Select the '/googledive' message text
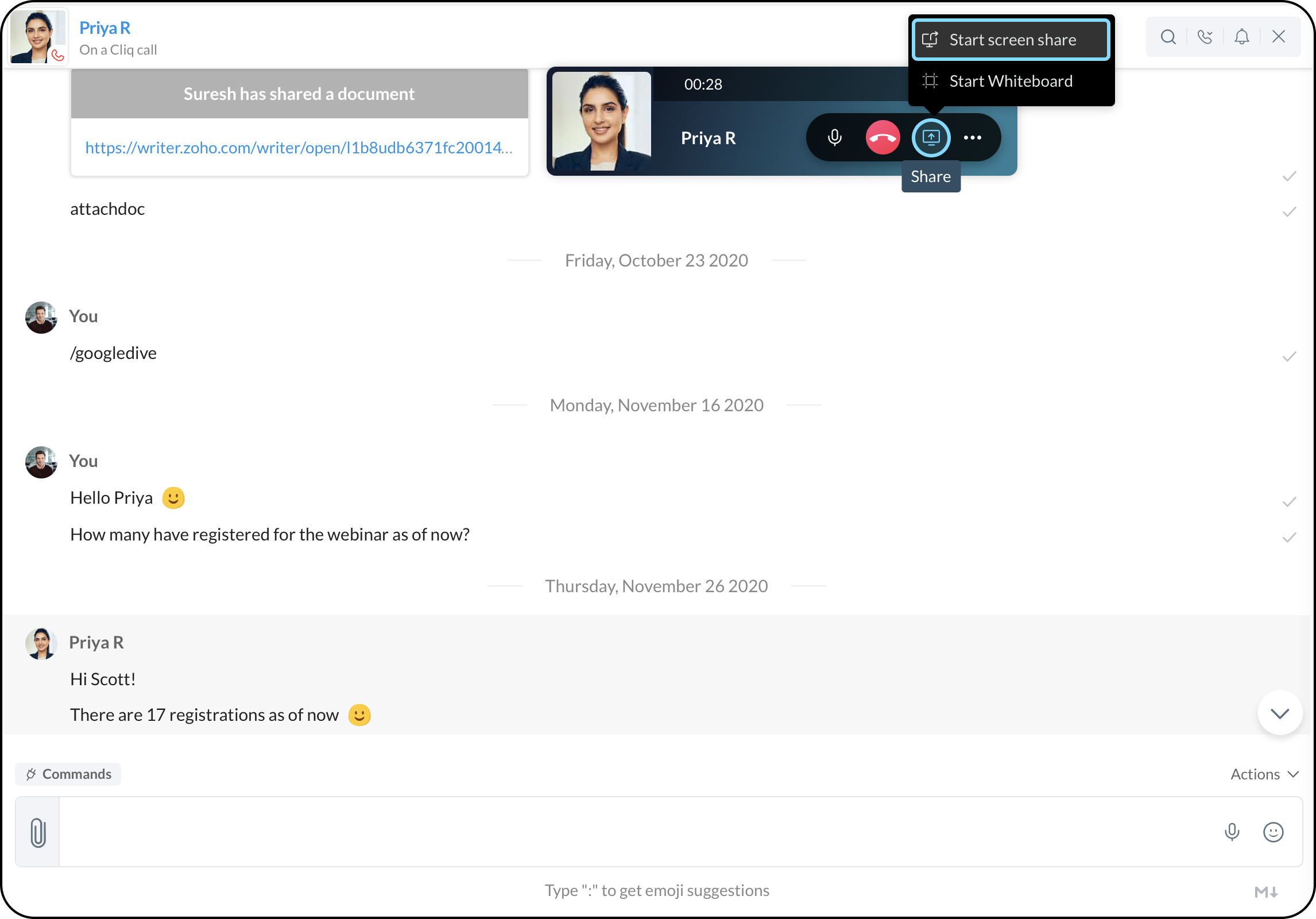Screen dimensions: 1316x919 113,353
